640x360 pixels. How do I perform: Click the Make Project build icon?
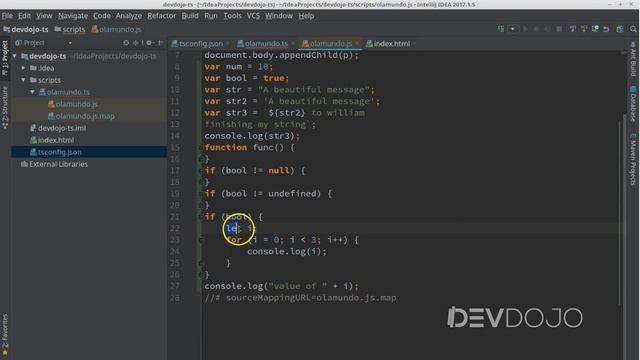pyautogui.click(x=501, y=29)
